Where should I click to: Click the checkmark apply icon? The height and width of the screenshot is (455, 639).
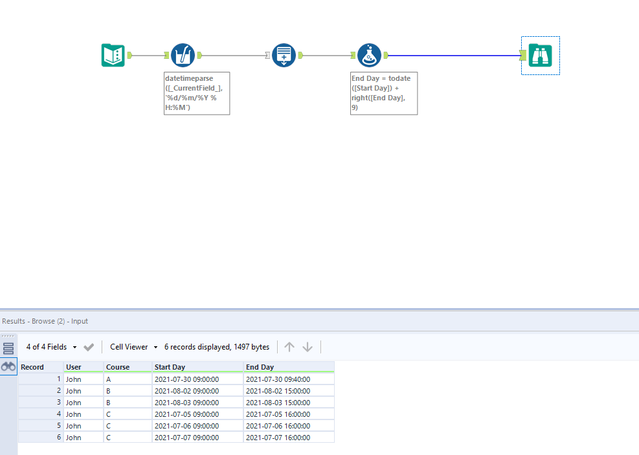[89, 347]
